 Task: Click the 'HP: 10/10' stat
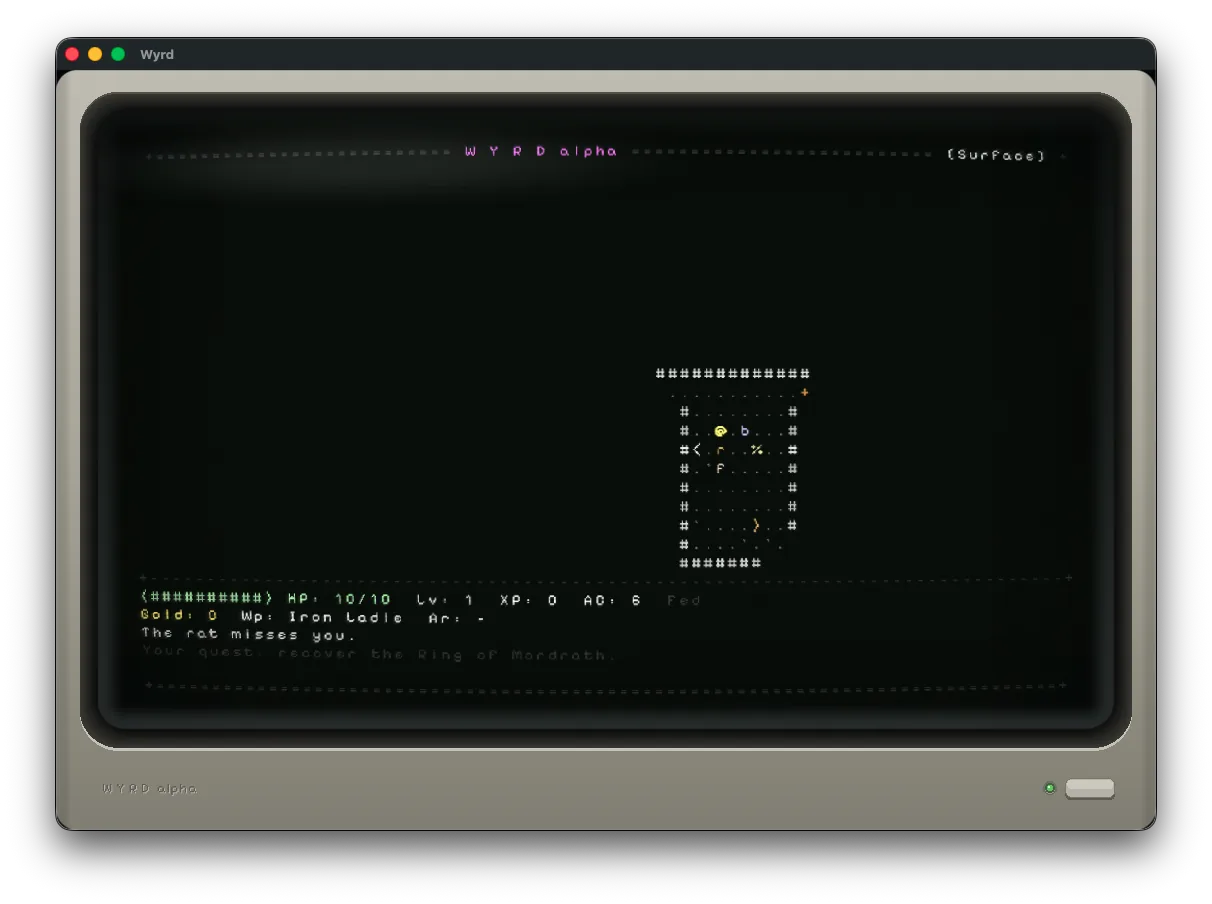tap(340, 599)
